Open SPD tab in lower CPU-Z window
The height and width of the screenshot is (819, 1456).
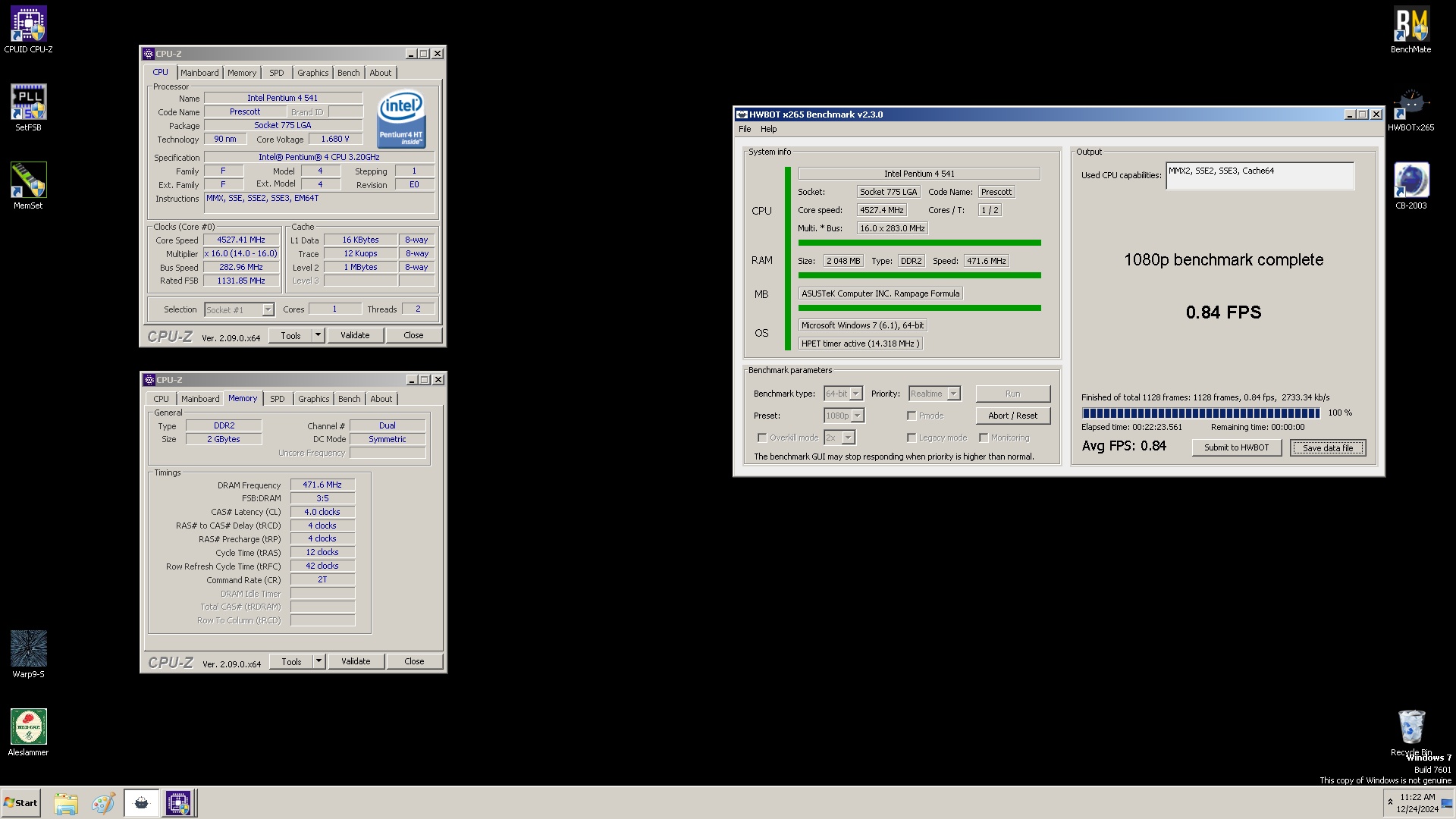pyautogui.click(x=278, y=399)
